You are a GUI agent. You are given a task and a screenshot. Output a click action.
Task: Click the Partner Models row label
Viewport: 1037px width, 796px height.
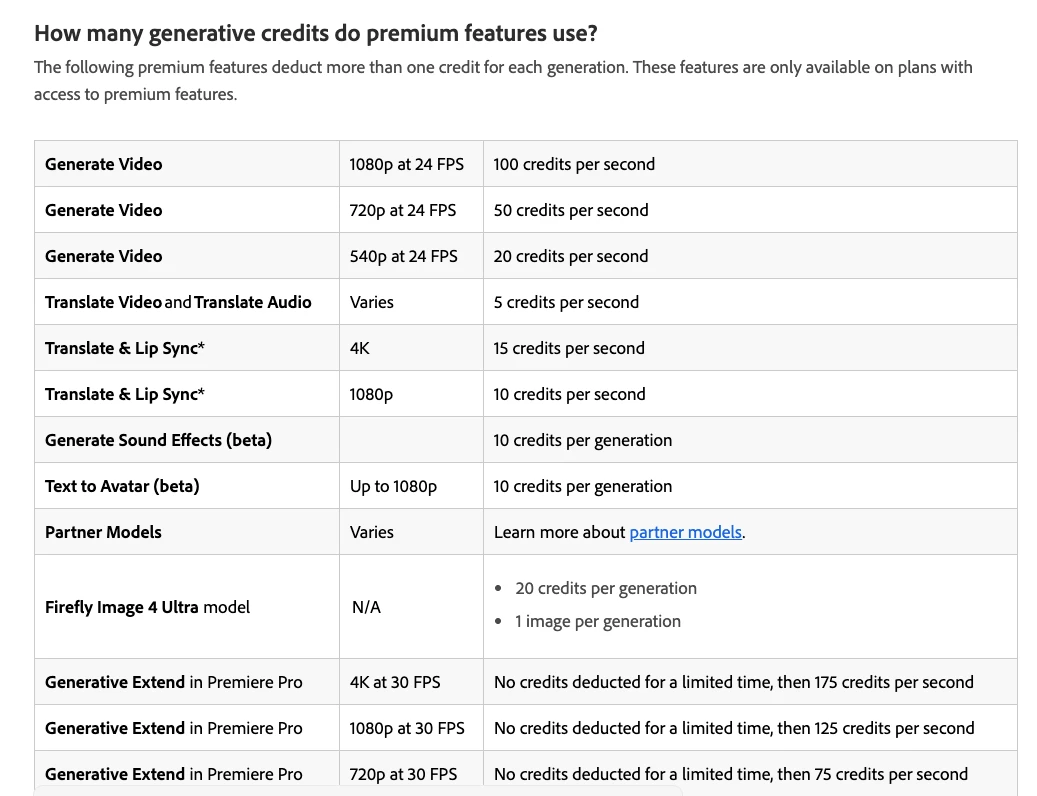[103, 532]
